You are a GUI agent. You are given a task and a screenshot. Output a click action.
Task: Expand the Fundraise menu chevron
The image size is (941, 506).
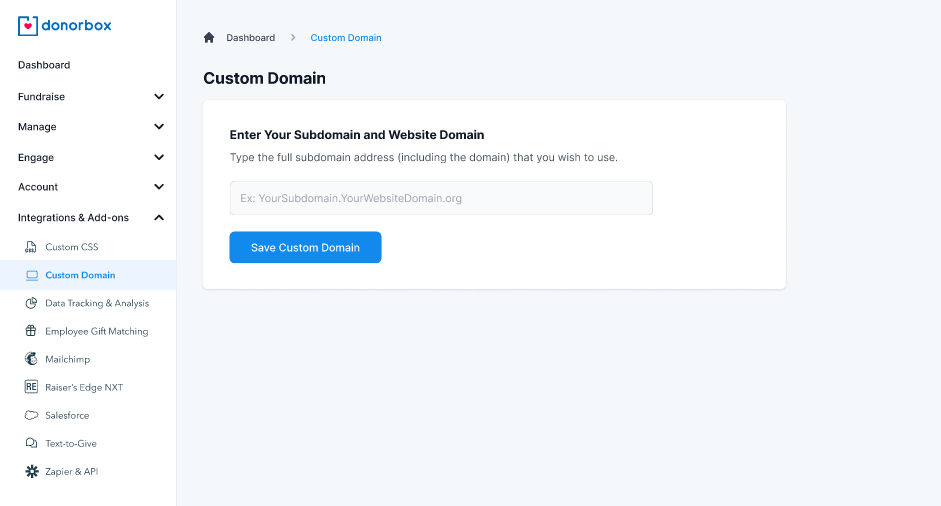[159, 97]
